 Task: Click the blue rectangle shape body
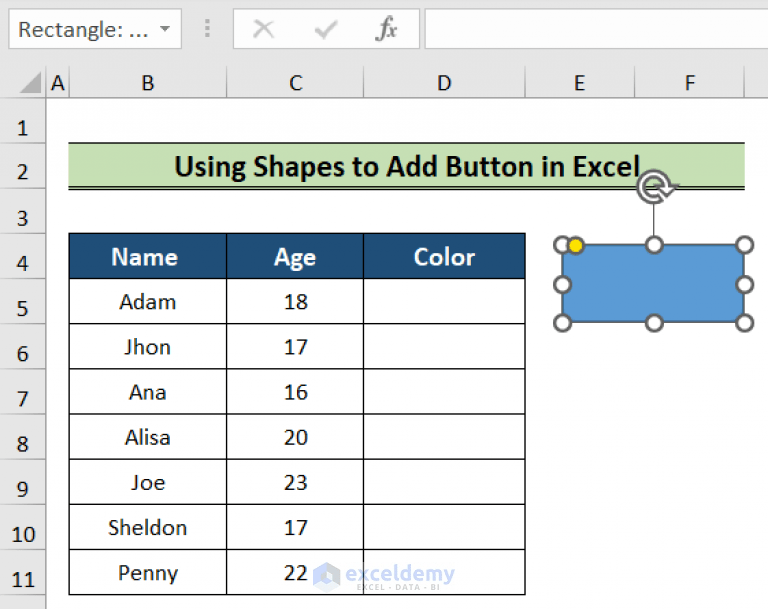click(653, 284)
